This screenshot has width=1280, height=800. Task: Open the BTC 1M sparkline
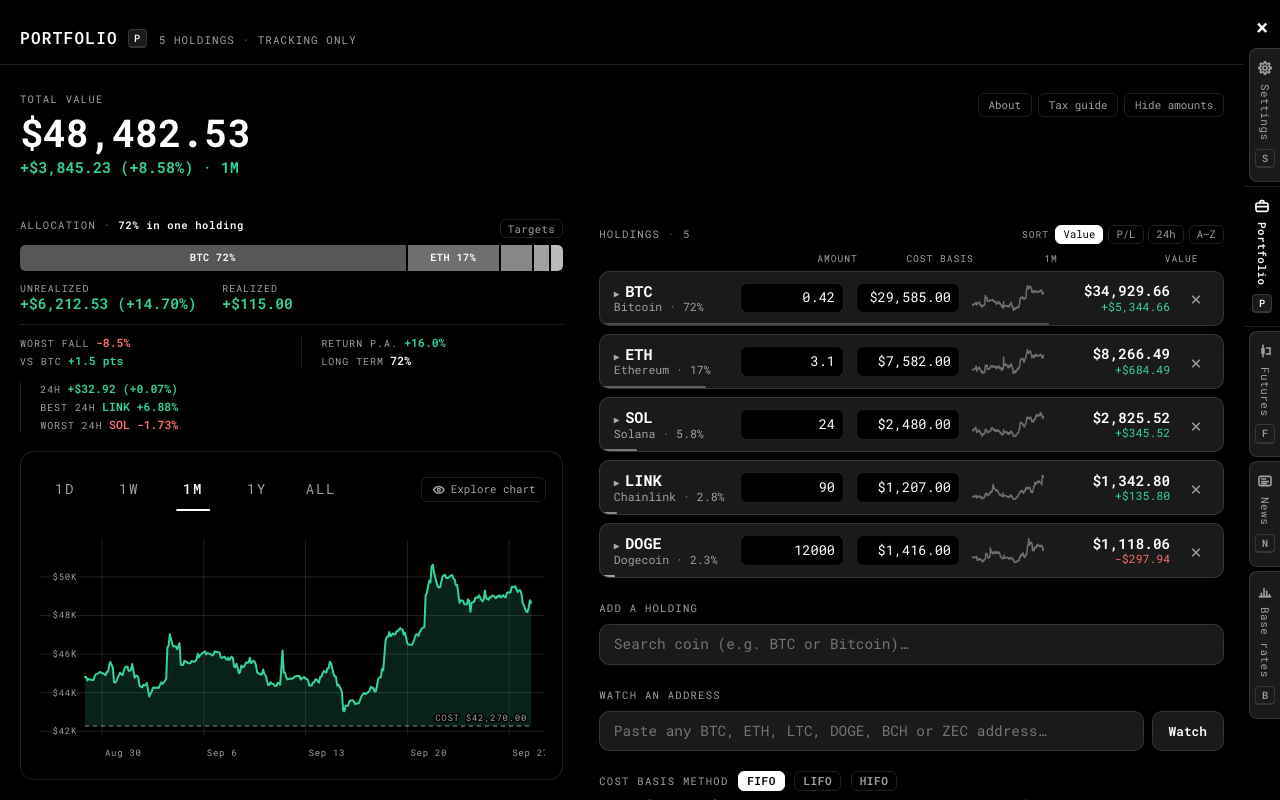[1008, 298]
